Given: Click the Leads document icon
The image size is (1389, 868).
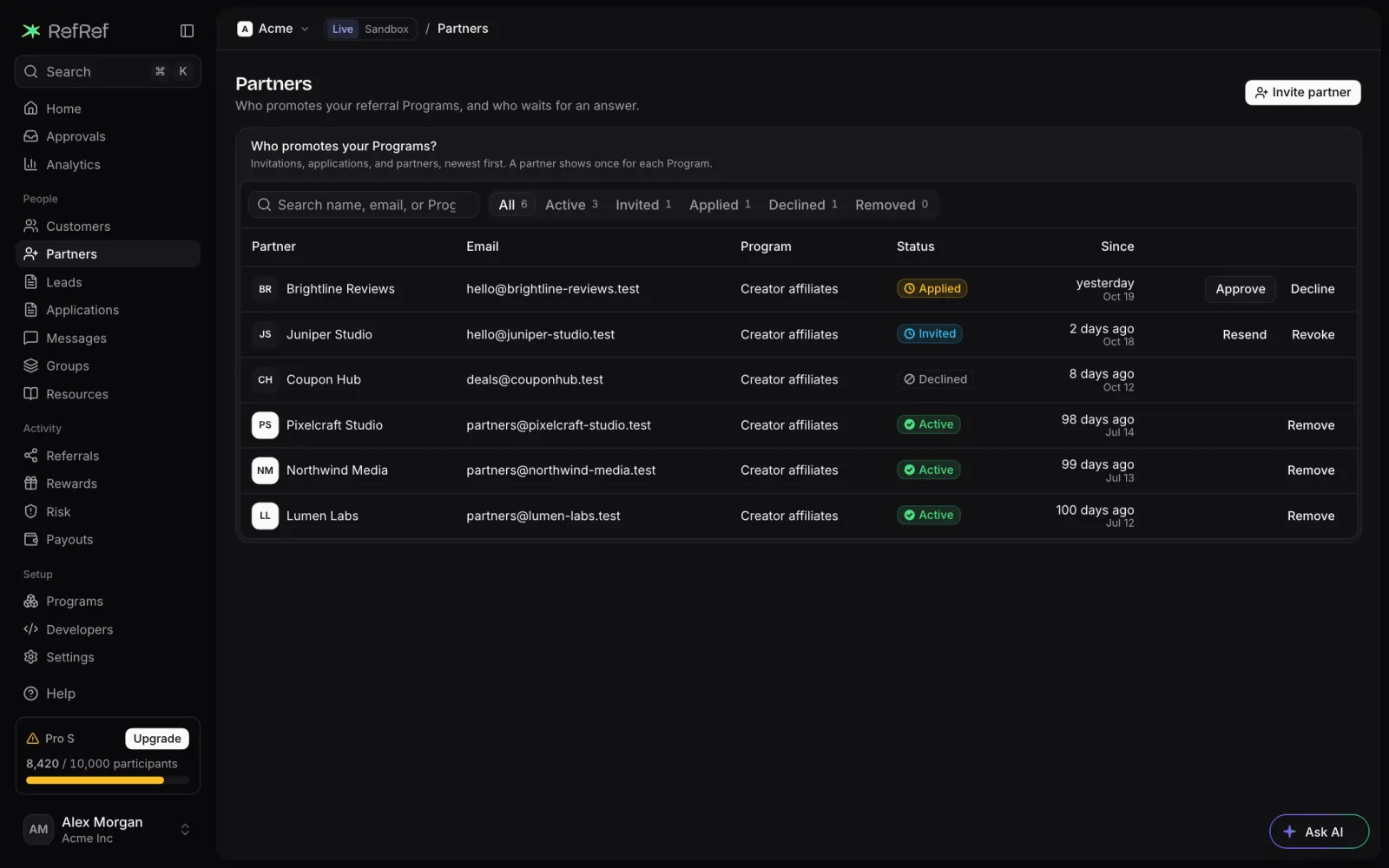Looking at the screenshot, I should click(x=31, y=282).
